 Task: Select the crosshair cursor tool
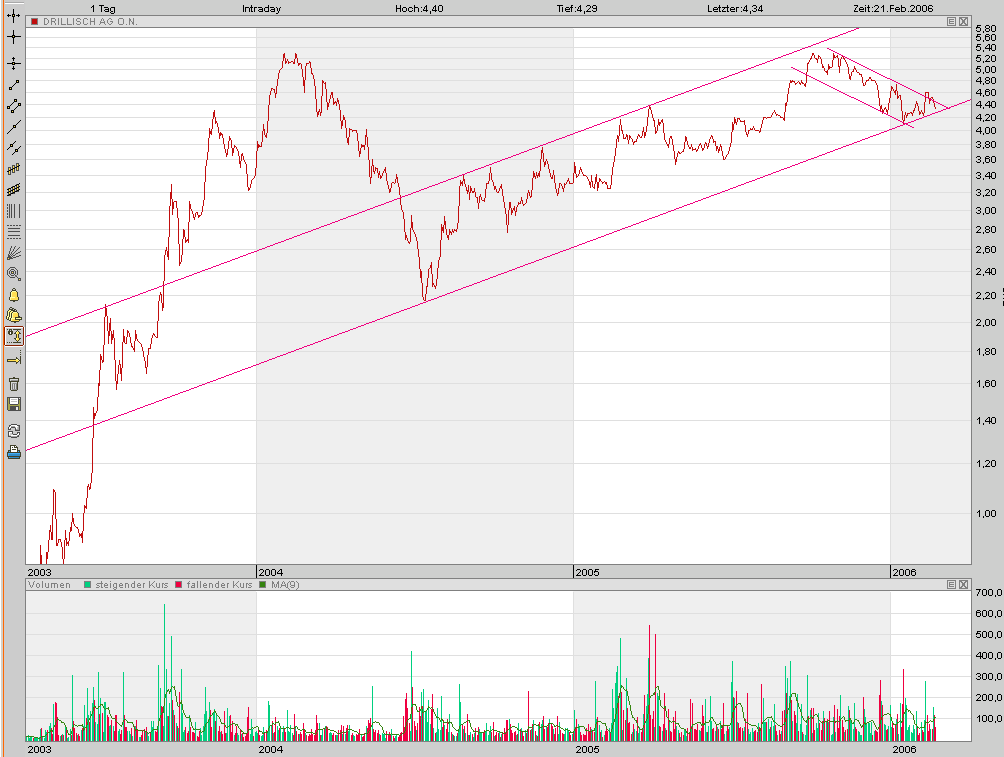pyautogui.click(x=13, y=37)
